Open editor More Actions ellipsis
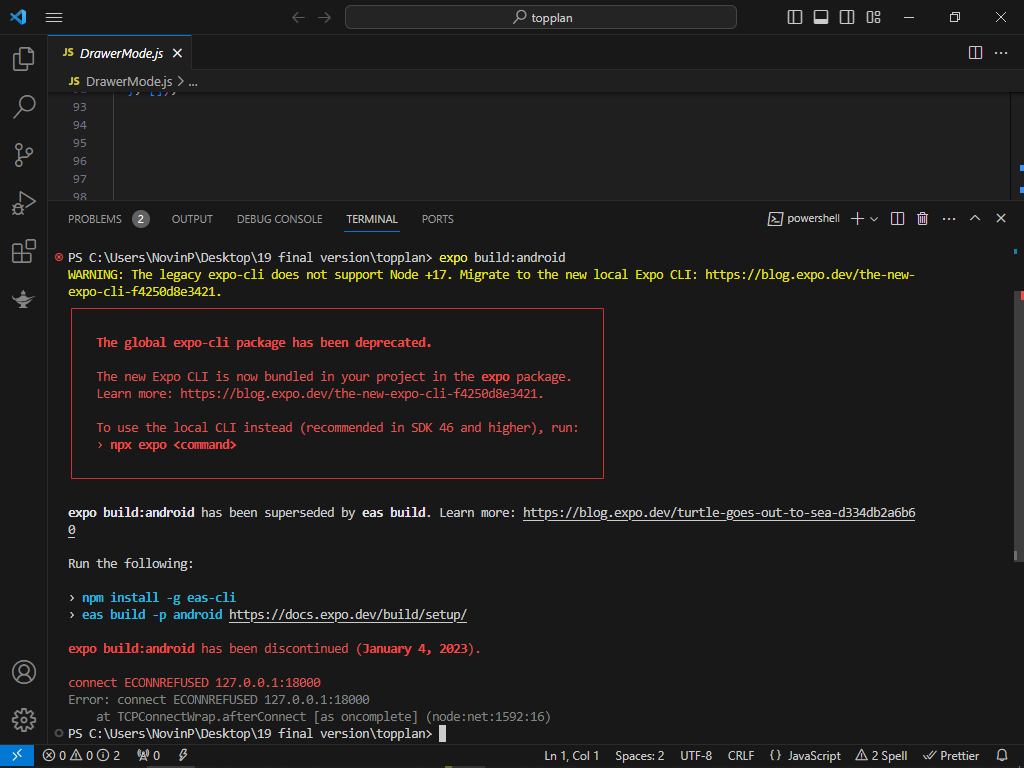 (1000, 53)
